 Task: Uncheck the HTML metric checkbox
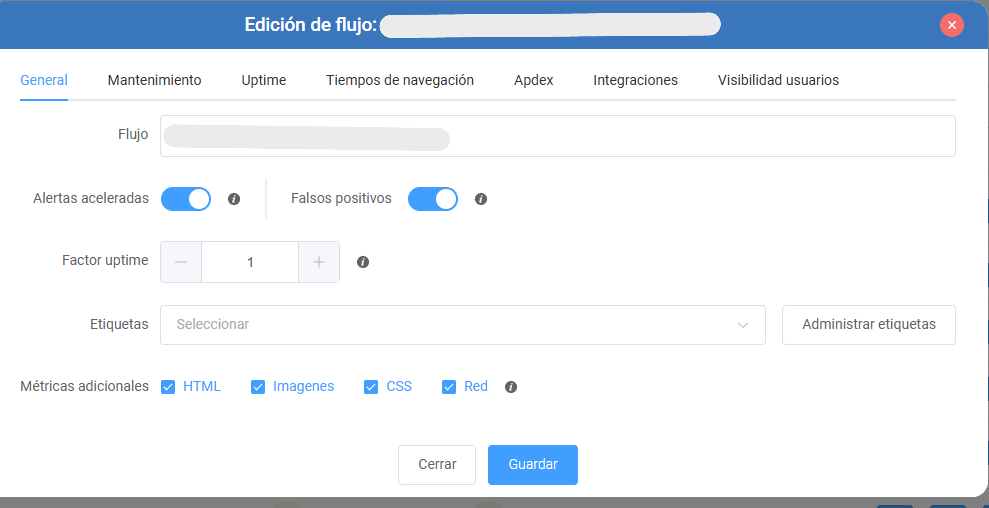[168, 387]
